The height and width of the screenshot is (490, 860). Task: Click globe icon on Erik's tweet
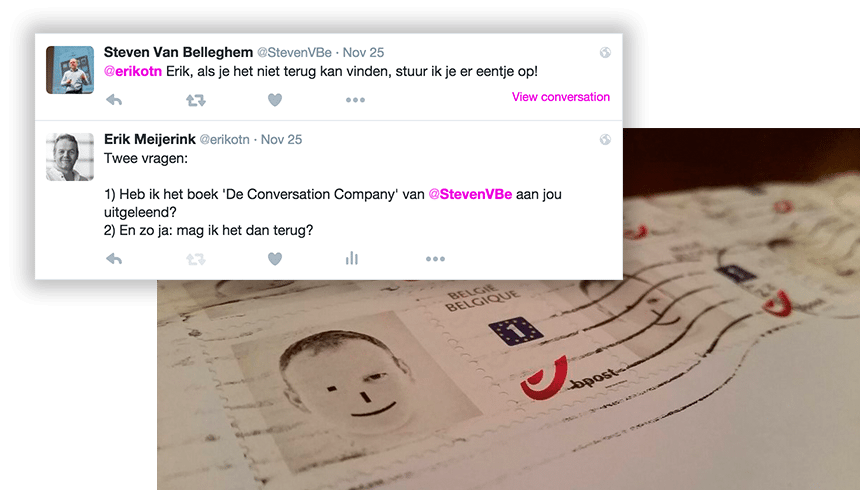click(605, 139)
